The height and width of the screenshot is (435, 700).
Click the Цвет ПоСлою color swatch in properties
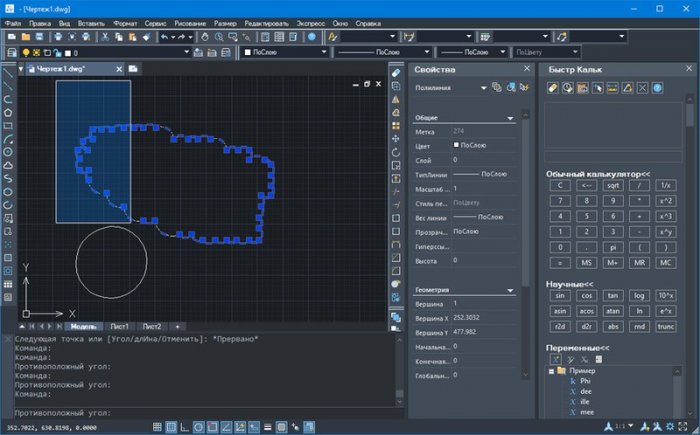pos(456,145)
